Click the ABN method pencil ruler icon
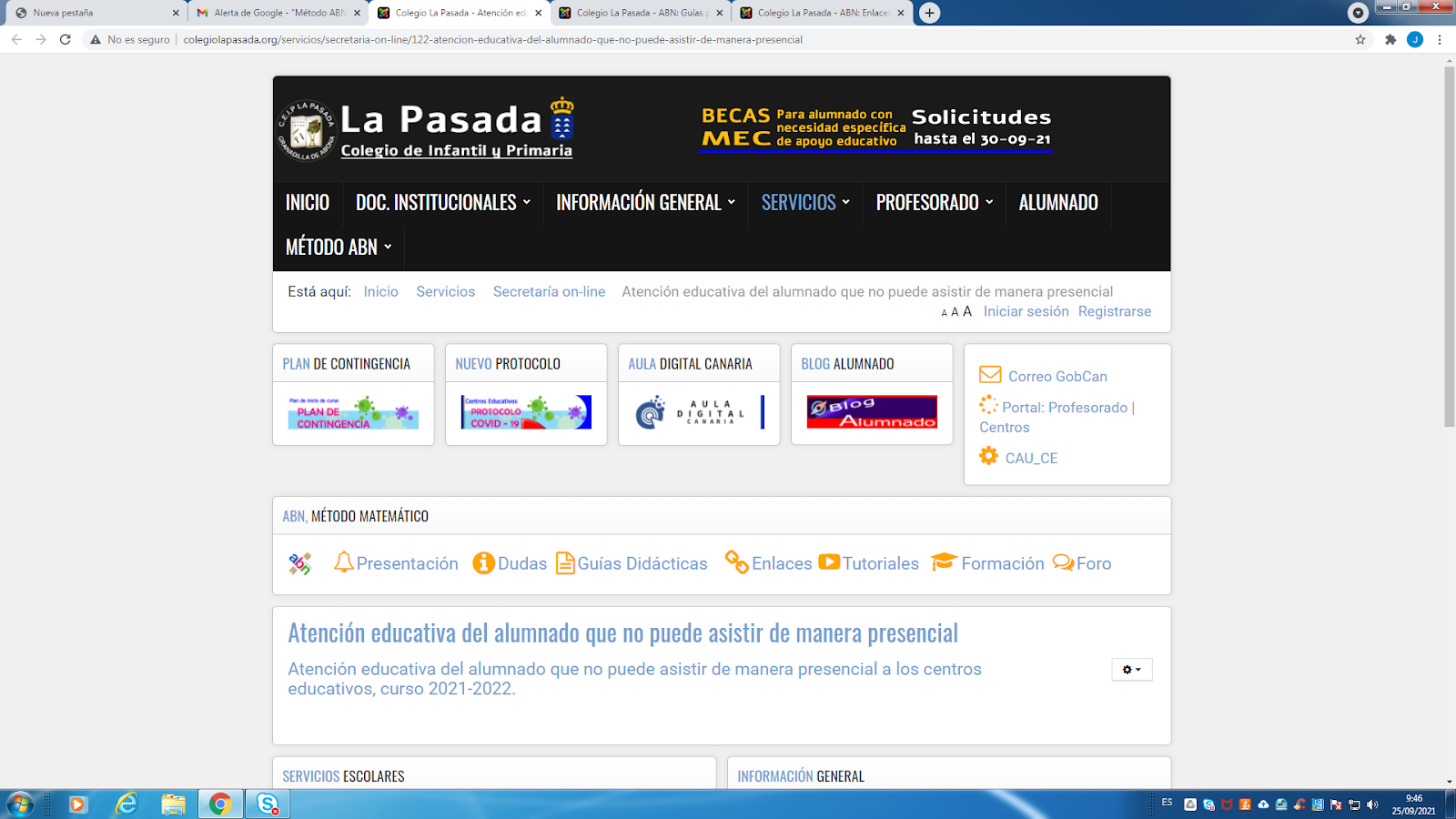1456x819 pixels. click(x=300, y=564)
